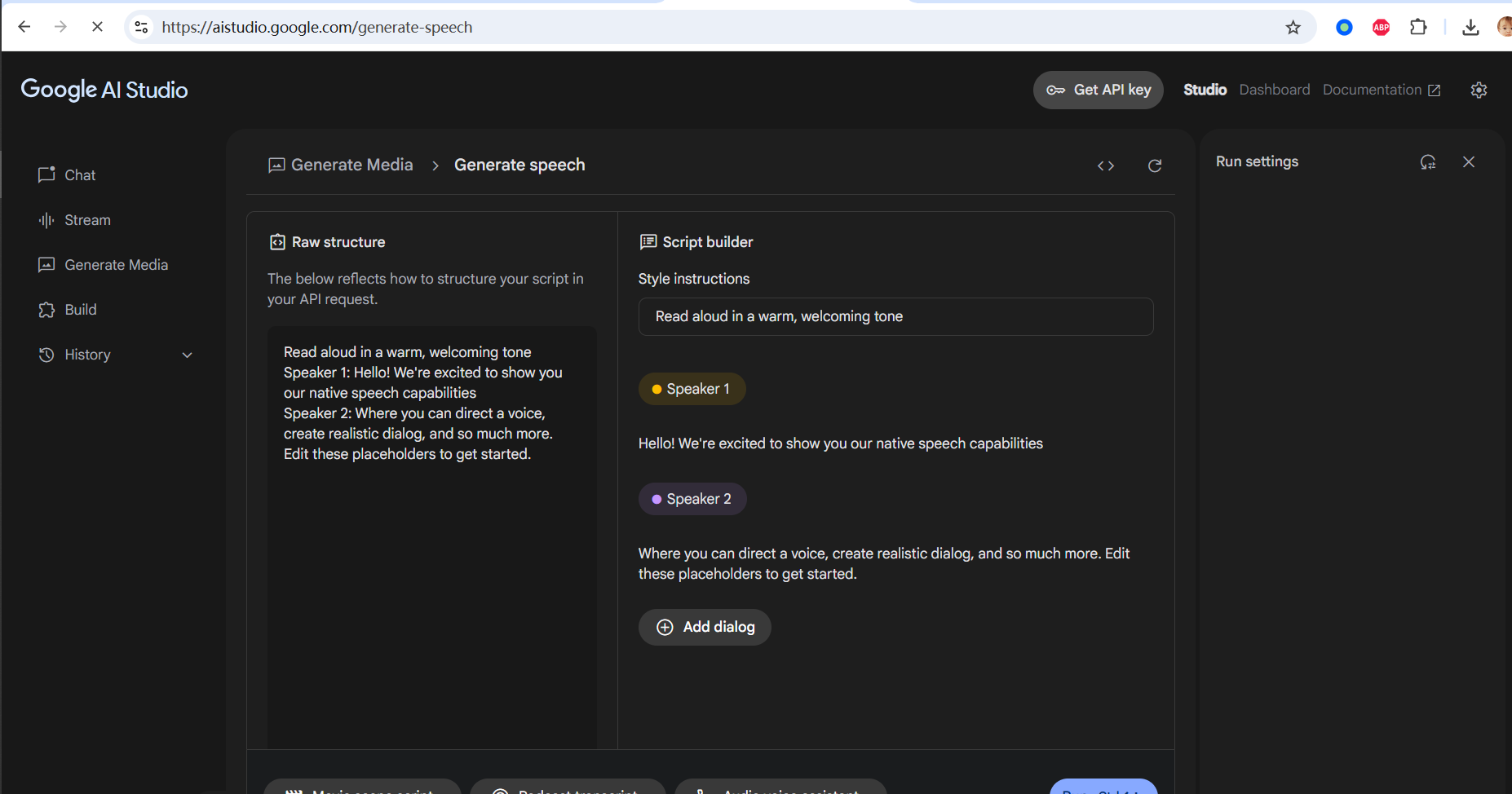Click the reset refresh icon near breadcrumb
This screenshot has height=794, width=1512.
click(1155, 165)
